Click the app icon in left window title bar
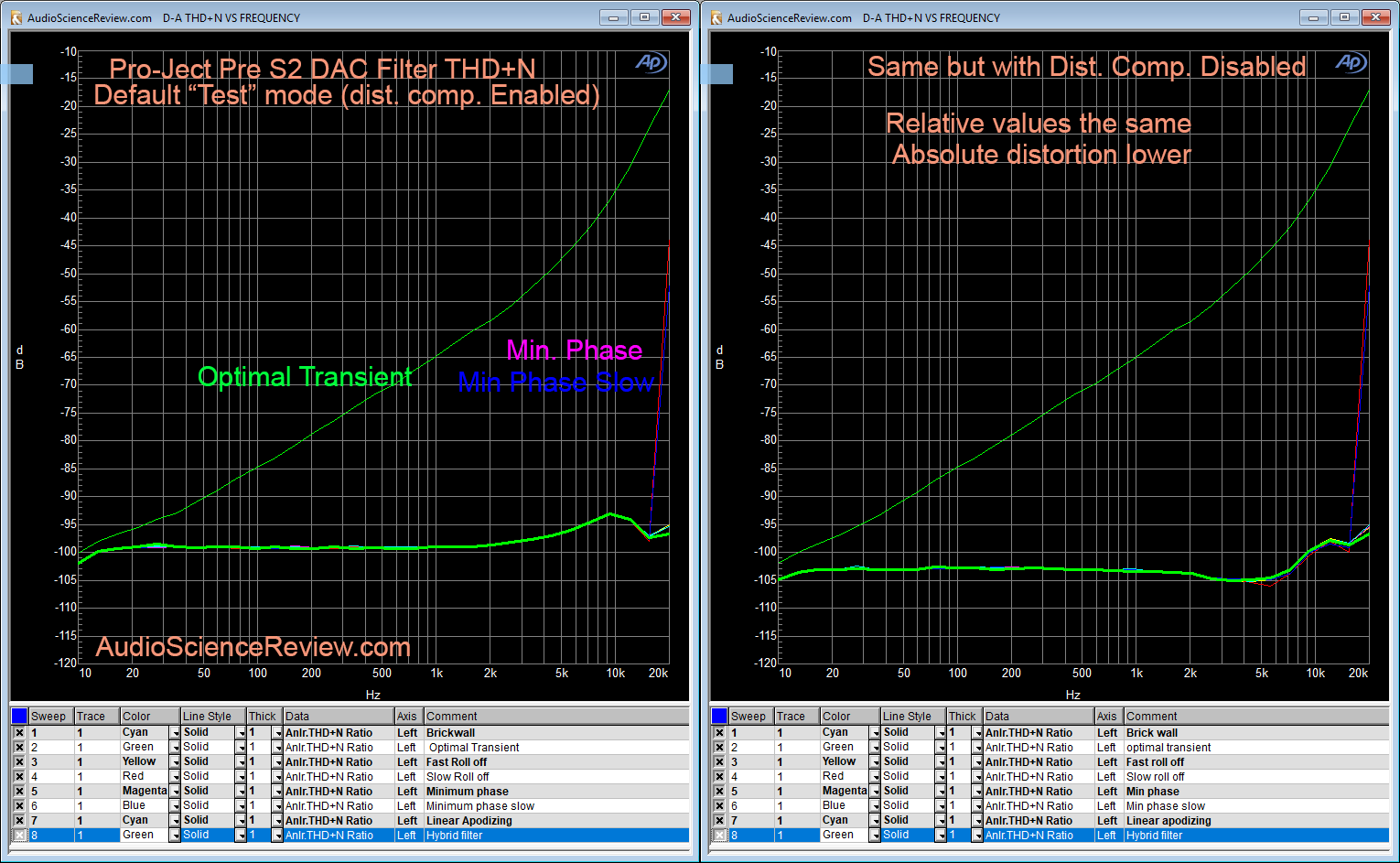The image size is (1400, 863). coord(16,17)
